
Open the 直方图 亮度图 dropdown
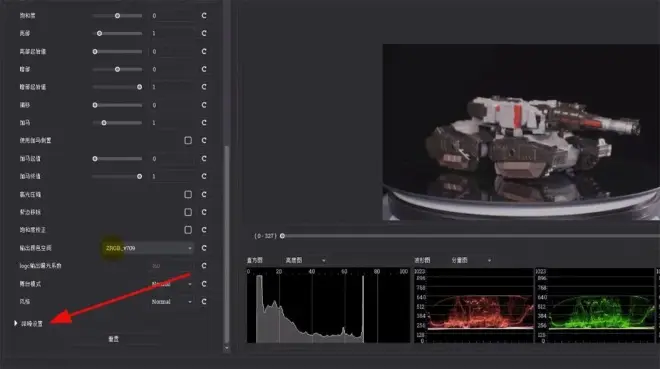pos(305,260)
